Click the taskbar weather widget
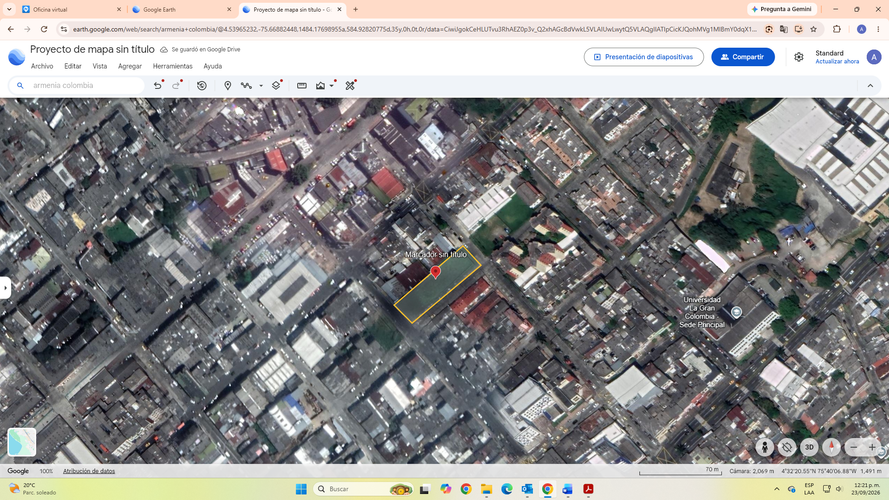This screenshot has width=889, height=500. point(33,489)
